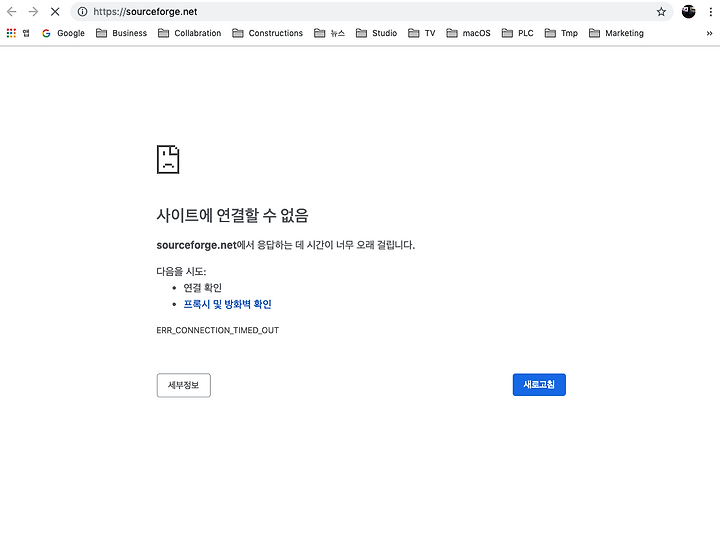This screenshot has width=720, height=535.
Task: Go forward using the forward arrow
Action: (33, 11)
